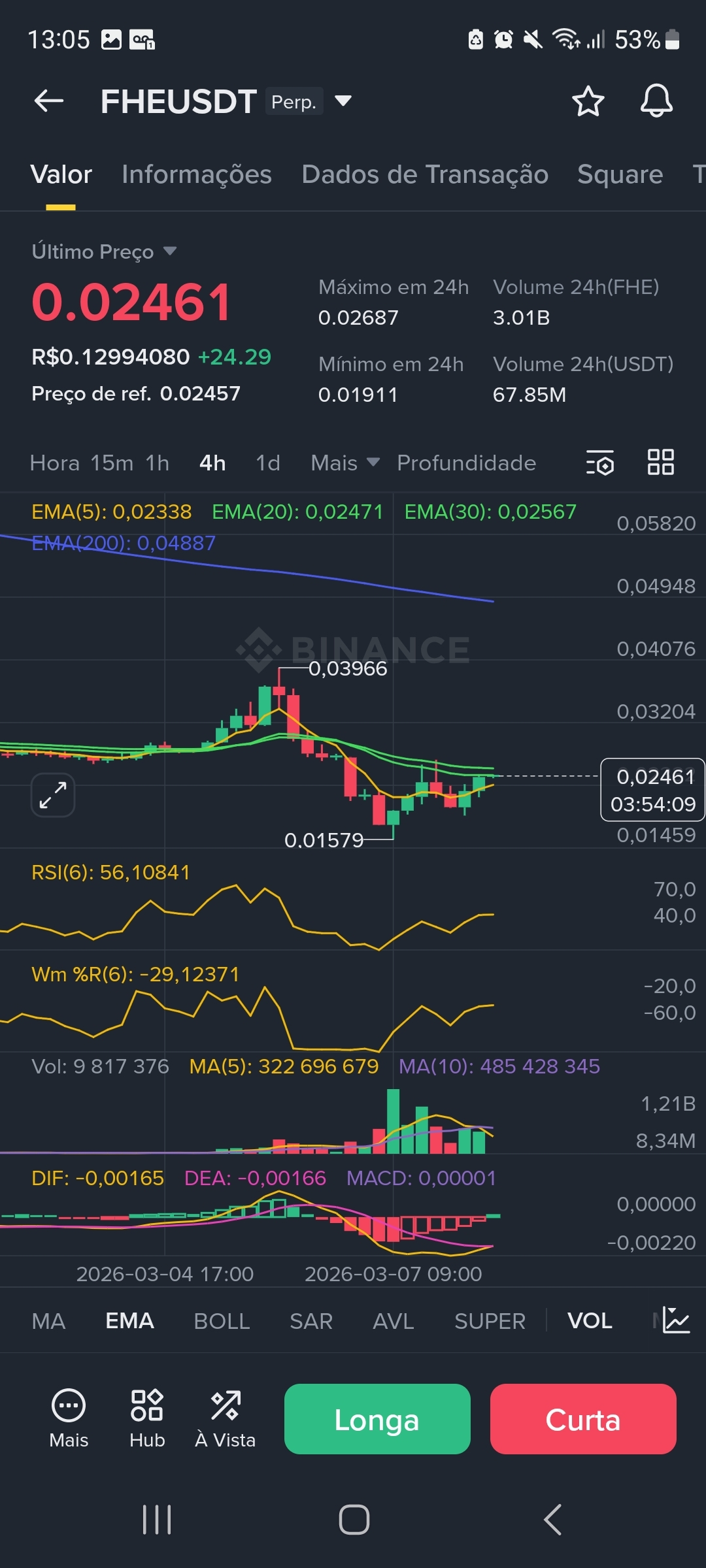Viewport: 706px width, 1568px height.
Task: Add FHEUSDT to favorites with star
Action: click(x=588, y=101)
